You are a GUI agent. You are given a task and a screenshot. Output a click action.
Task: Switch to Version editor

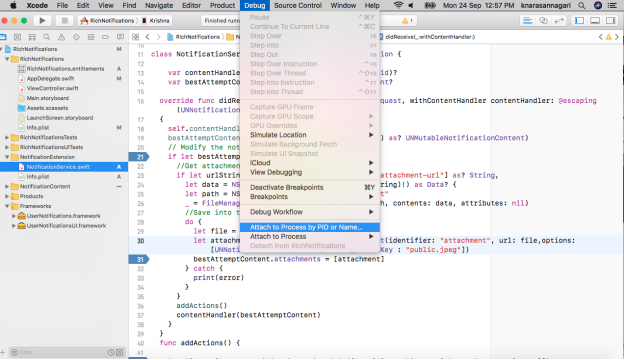(x=559, y=21)
